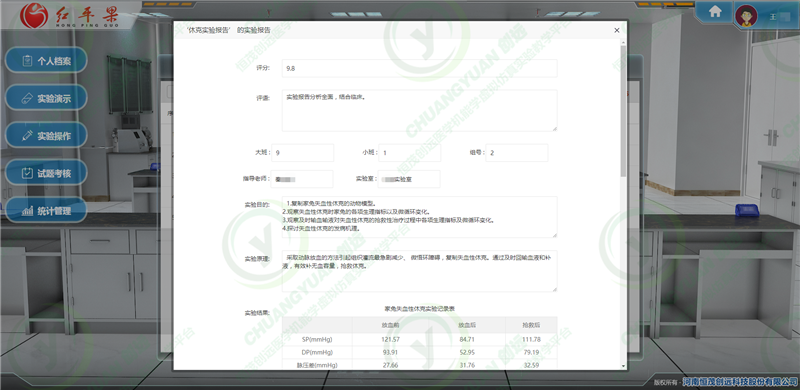Click the 实验室 input field
Image resolution: width=800 pixels, height=390 pixels.
tap(409, 179)
